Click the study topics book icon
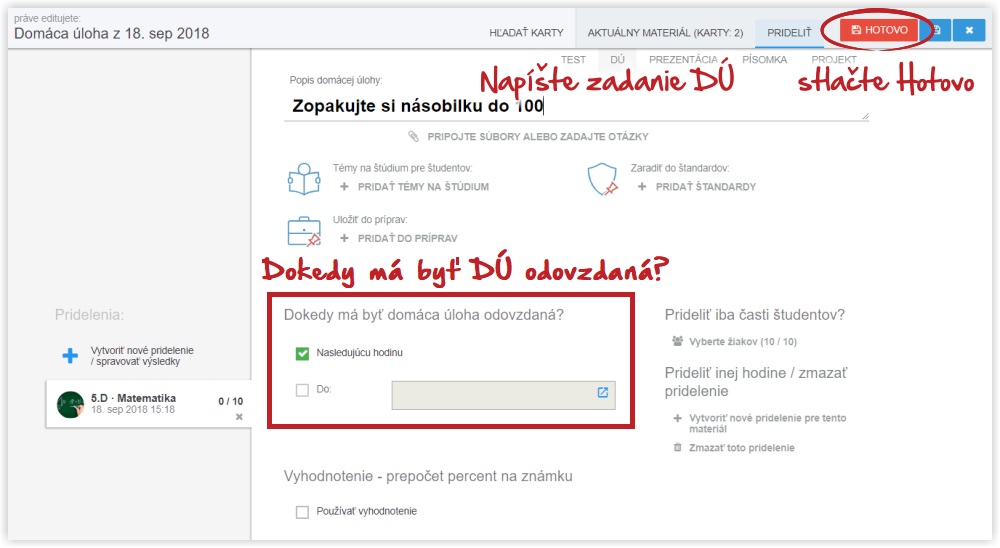The image size is (1000, 548). pos(304,179)
